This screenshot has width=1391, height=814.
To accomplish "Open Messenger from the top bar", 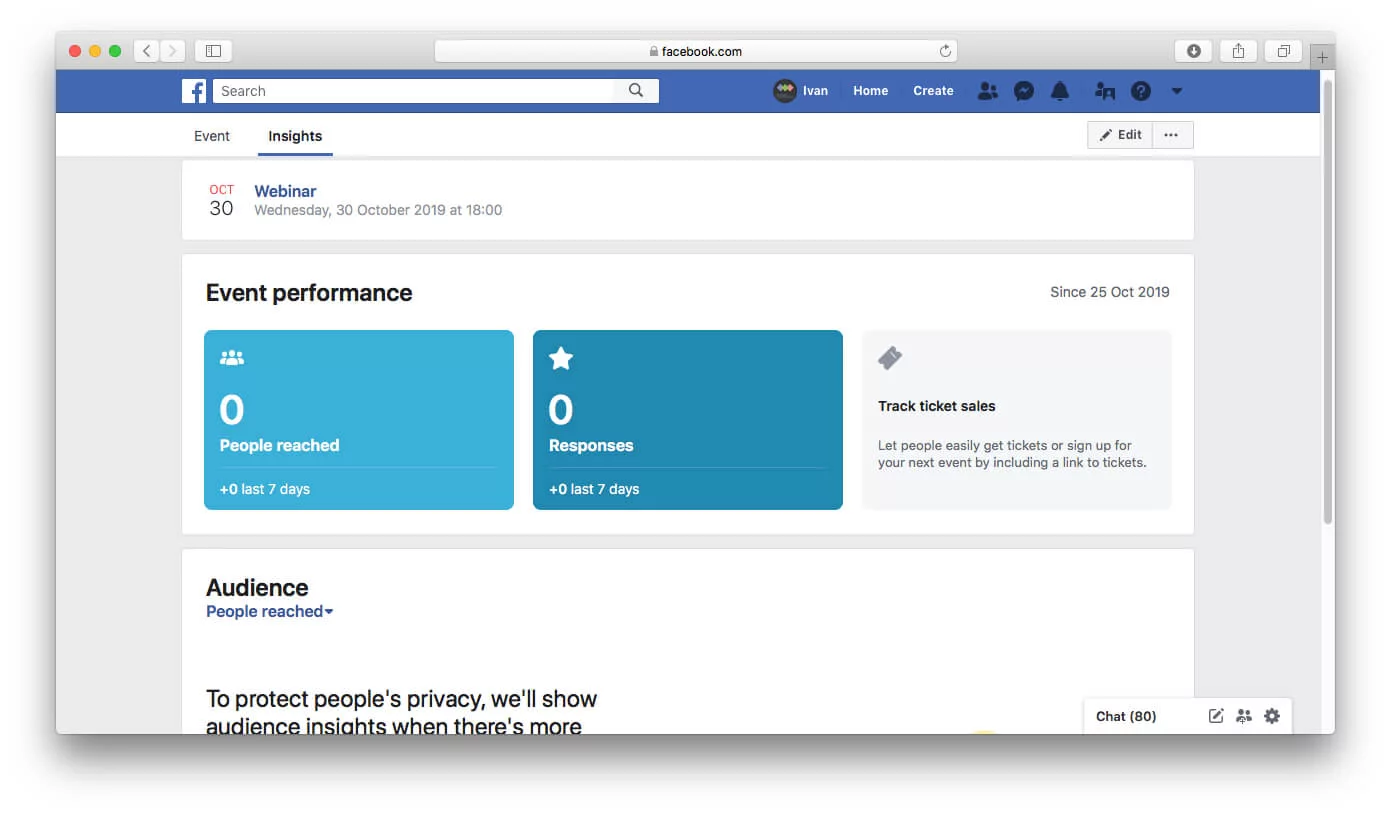I will [x=1023, y=90].
